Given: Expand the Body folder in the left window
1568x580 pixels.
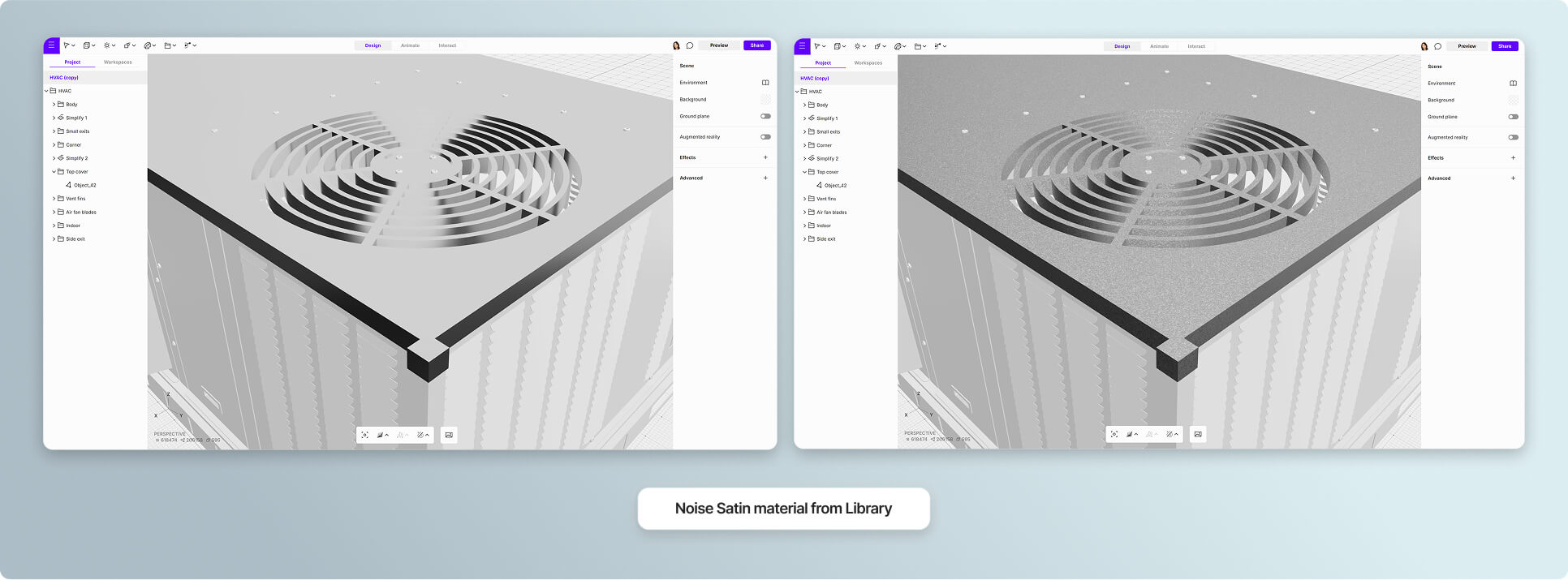Looking at the screenshot, I should 54,105.
